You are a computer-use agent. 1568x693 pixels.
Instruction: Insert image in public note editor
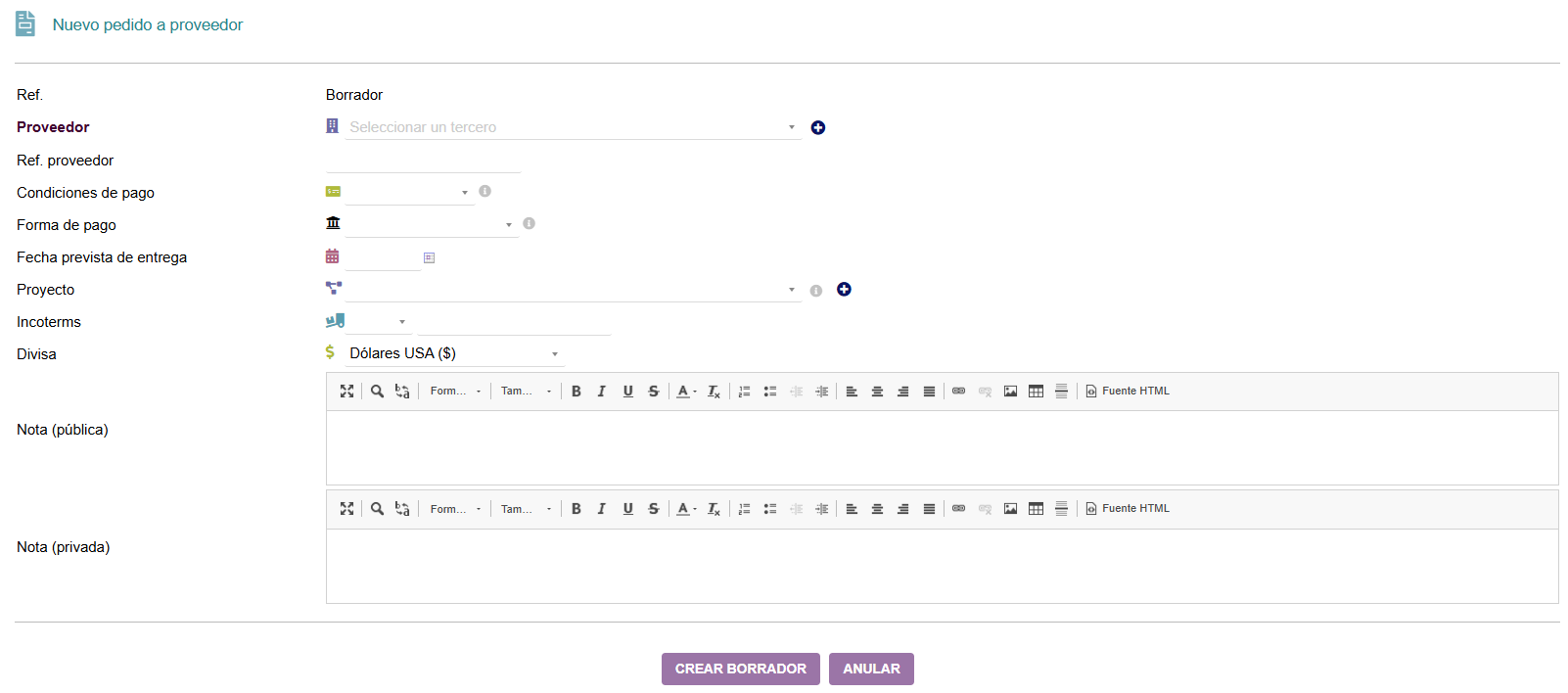pos(1010,392)
